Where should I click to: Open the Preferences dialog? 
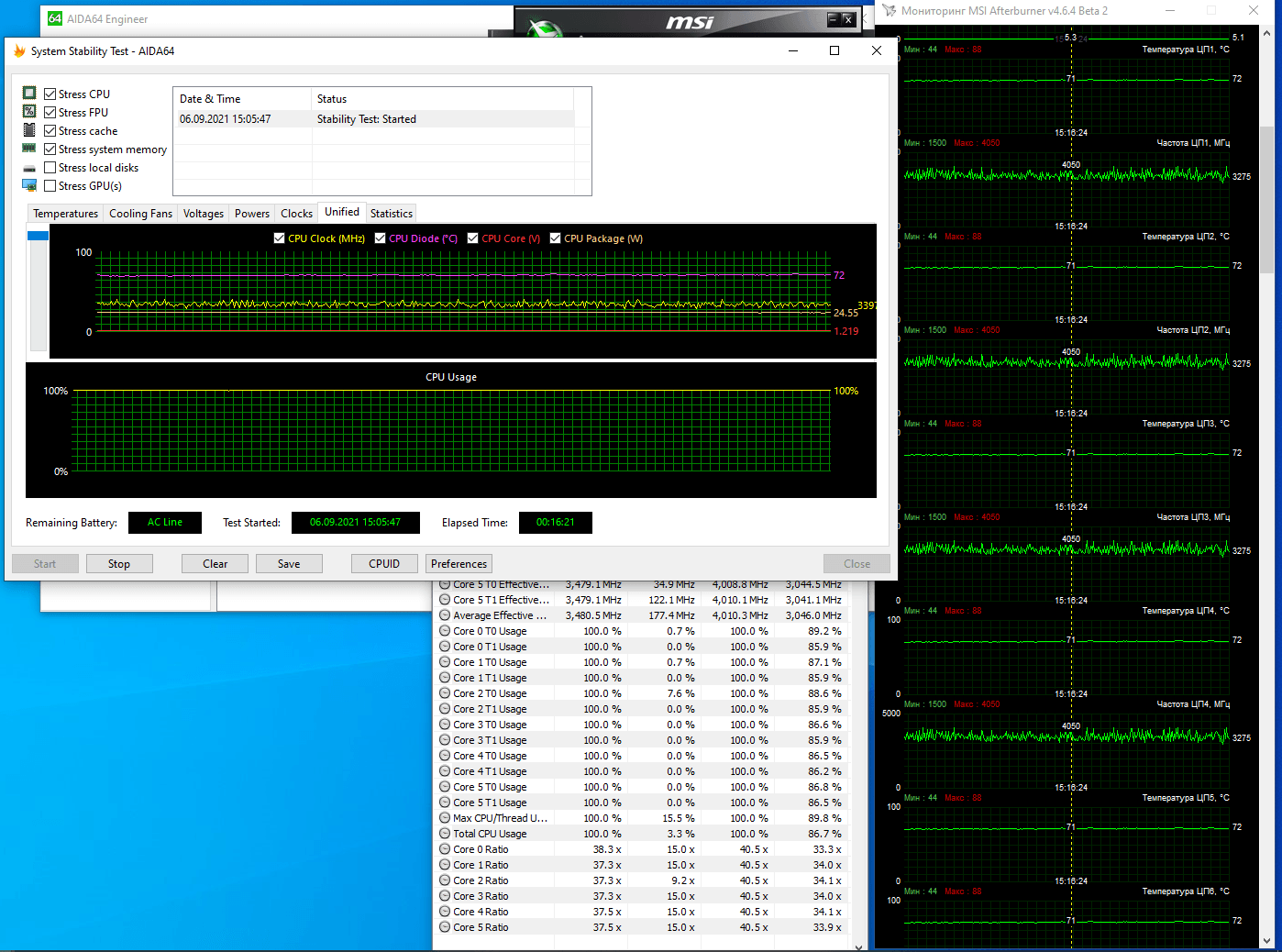459,564
